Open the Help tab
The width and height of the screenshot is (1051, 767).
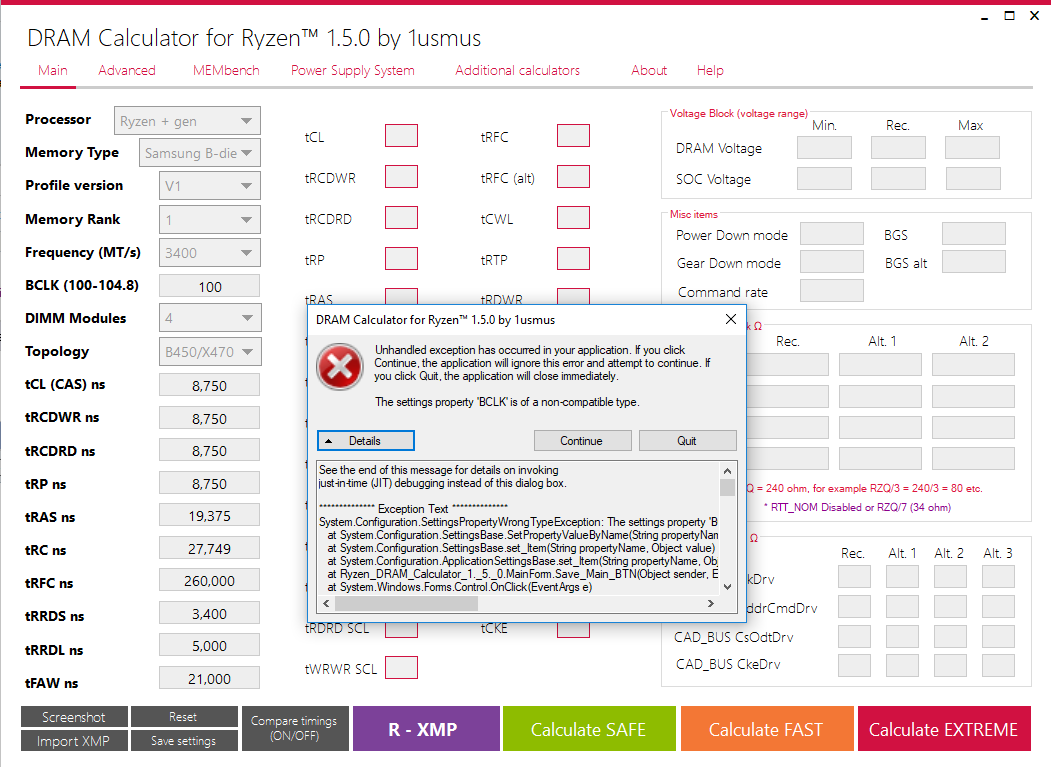(x=710, y=70)
